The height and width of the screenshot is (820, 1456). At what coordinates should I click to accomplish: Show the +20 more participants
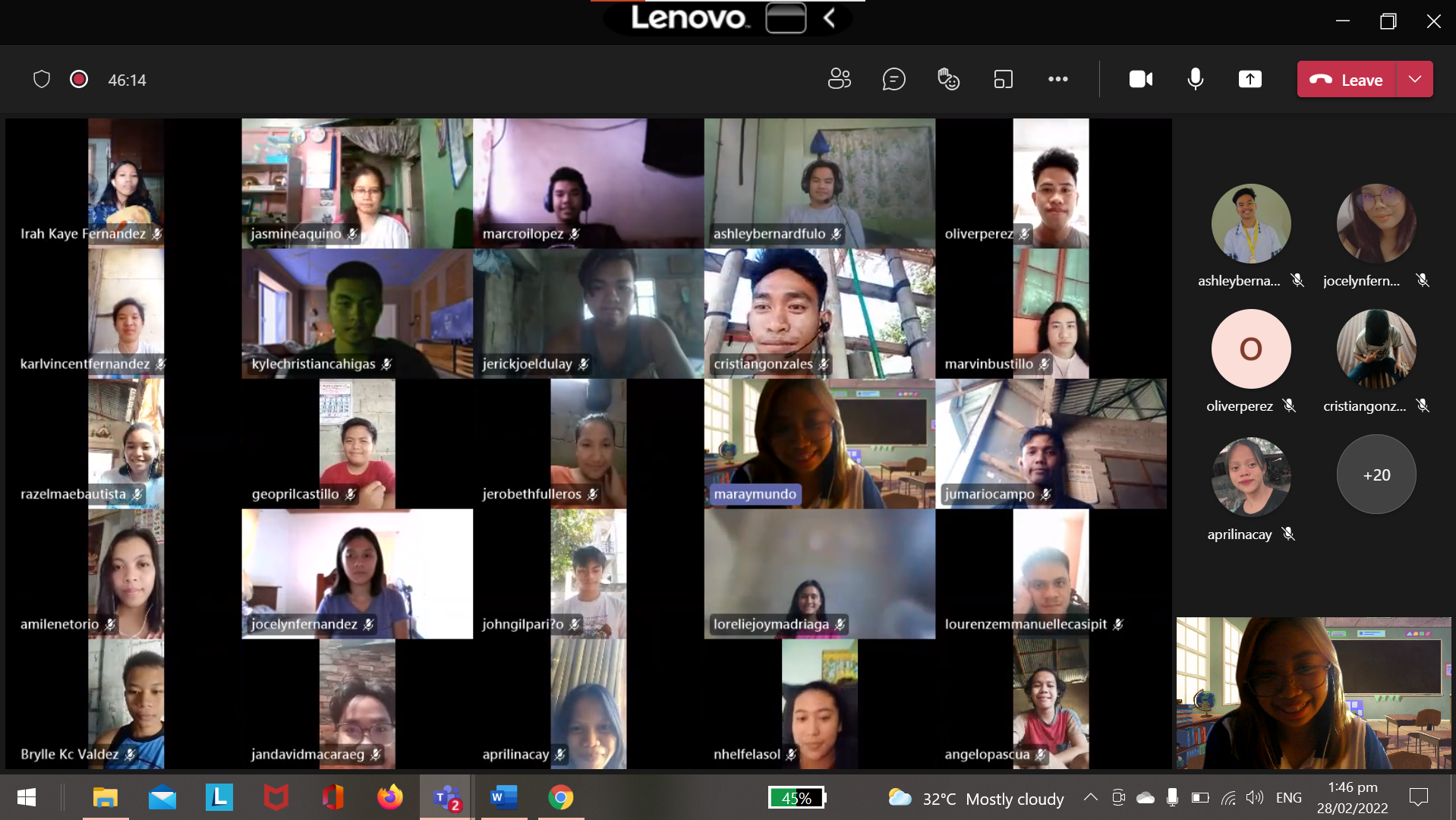click(x=1376, y=475)
